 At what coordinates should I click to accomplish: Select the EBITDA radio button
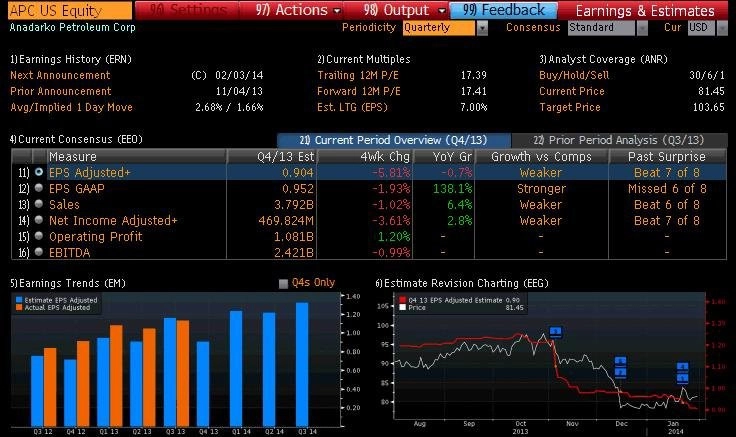(x=39, y=252)
